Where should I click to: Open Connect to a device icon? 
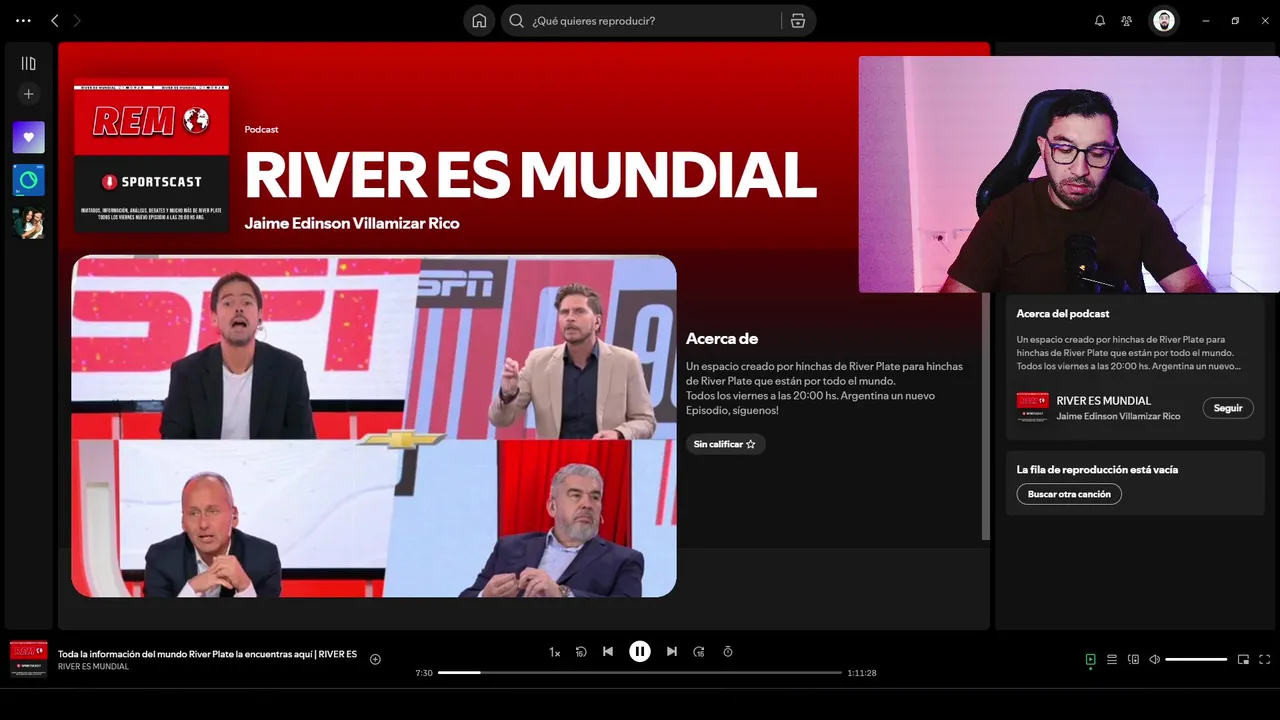tap(1133, 660)
